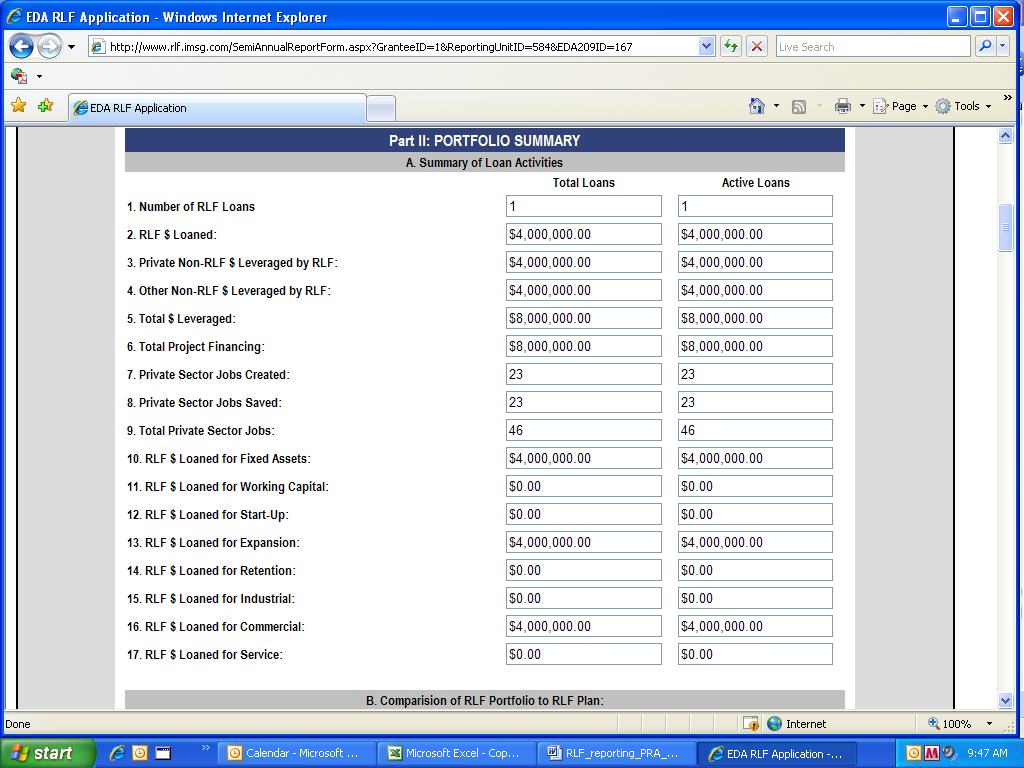Click Total Loans RLF $ Loaned field
Viewport: 1024px width, 768px height.
[583, 234]
